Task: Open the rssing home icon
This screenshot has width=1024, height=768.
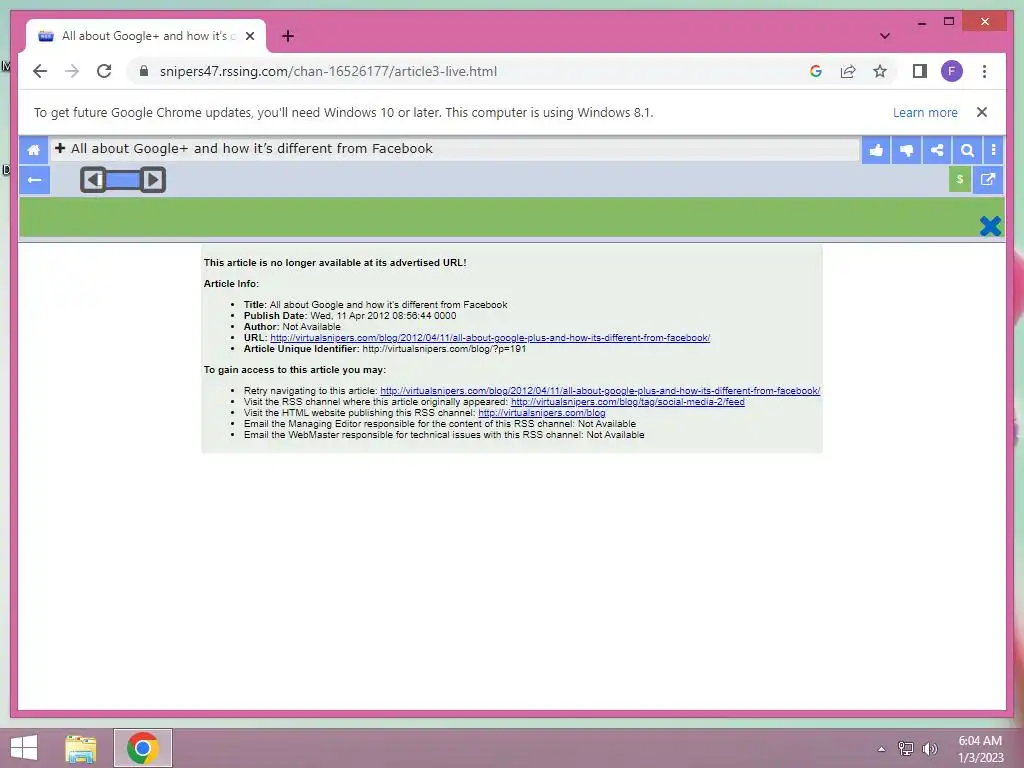Action: (x=33, y=150)
